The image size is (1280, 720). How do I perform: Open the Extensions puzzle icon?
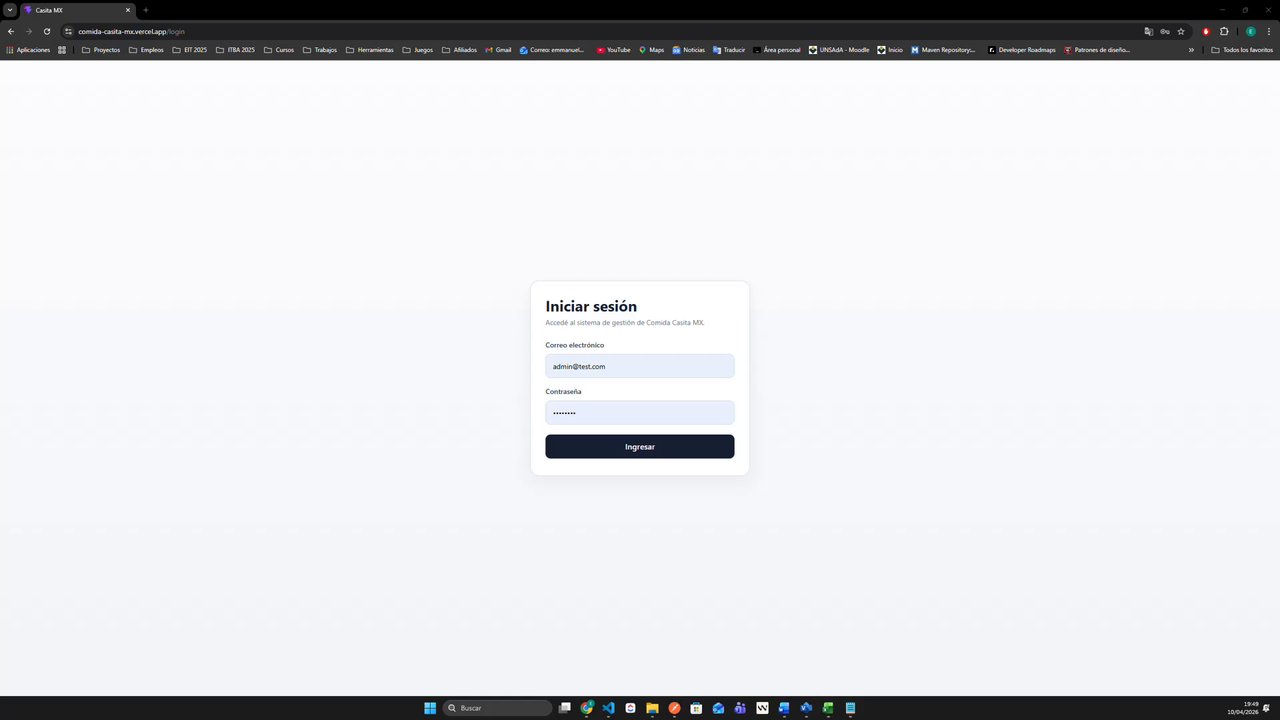(1224, 31)
